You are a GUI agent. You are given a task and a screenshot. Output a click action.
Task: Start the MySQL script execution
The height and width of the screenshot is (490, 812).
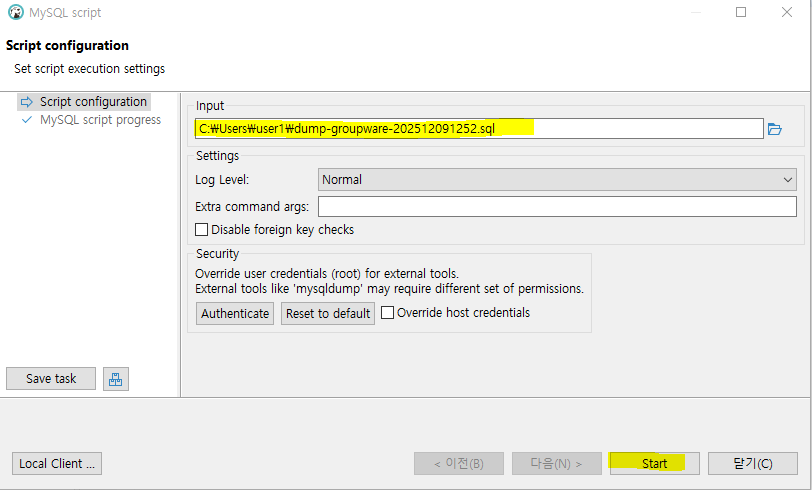(654, 463)
